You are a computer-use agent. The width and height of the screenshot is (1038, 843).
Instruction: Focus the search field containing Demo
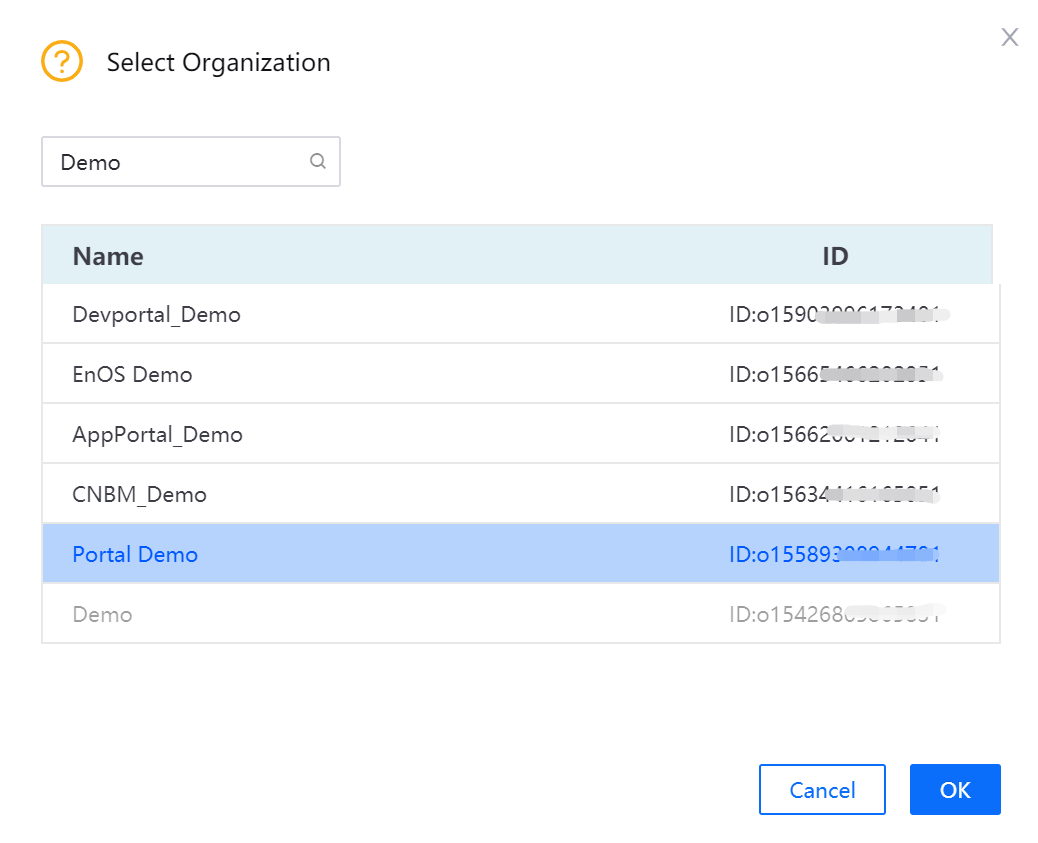point(180,162)
